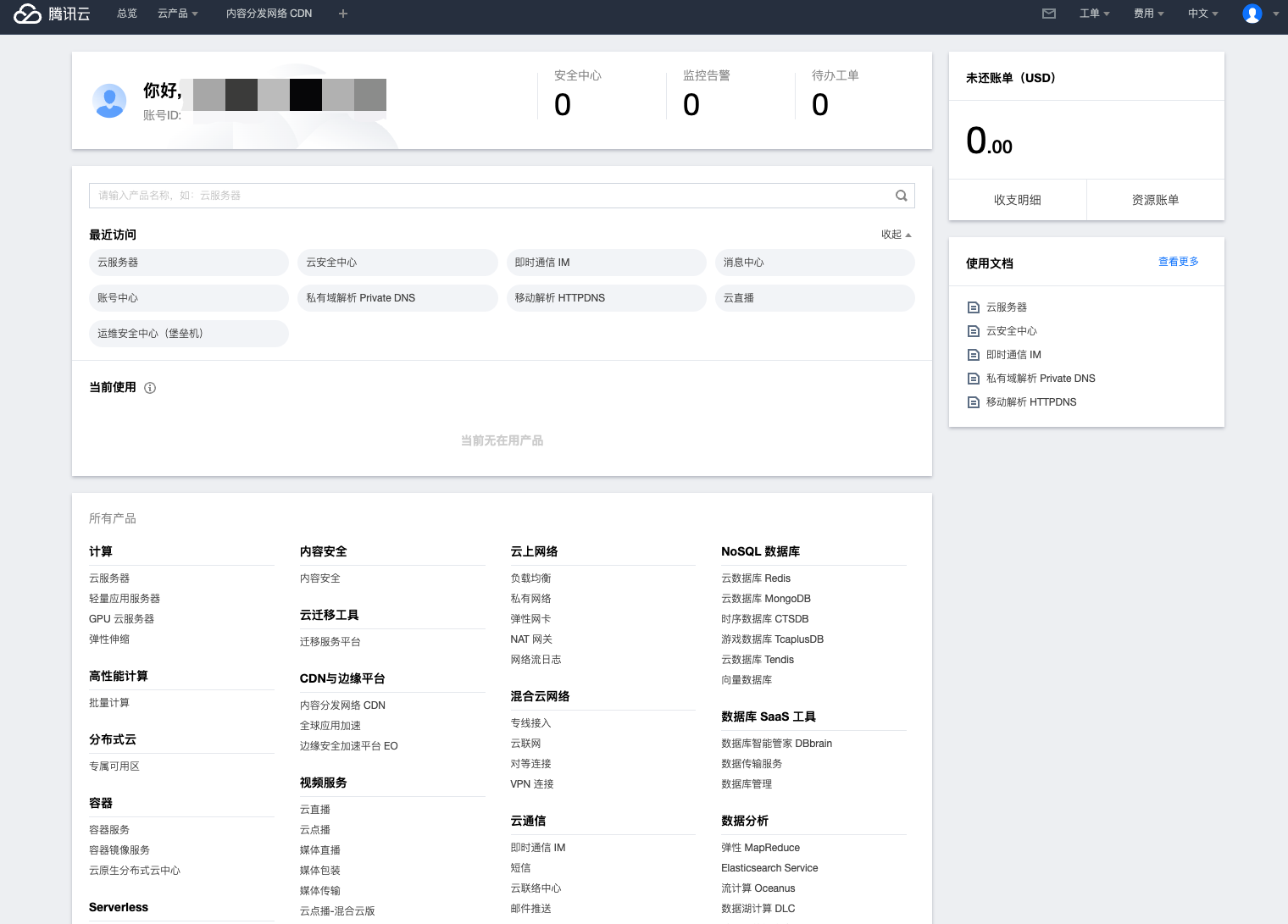1288x924 pixels.
Task: Click the search magnifier icon
Action: click(902, 196)
